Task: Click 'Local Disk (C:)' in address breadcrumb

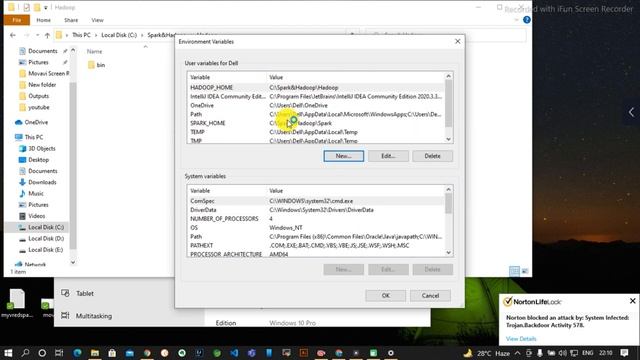Action: pyautogui.click(x=119, y=35)
